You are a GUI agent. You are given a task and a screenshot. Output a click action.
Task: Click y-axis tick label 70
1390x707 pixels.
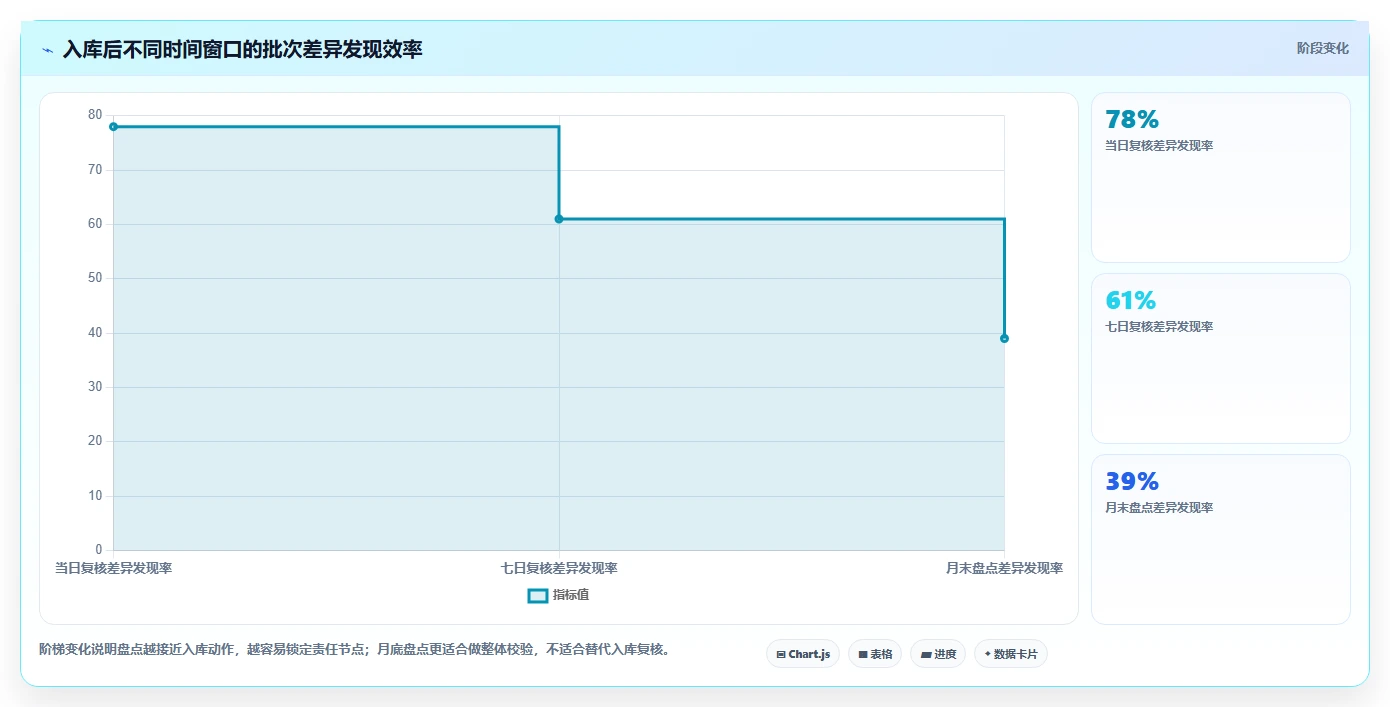point(95,170)
